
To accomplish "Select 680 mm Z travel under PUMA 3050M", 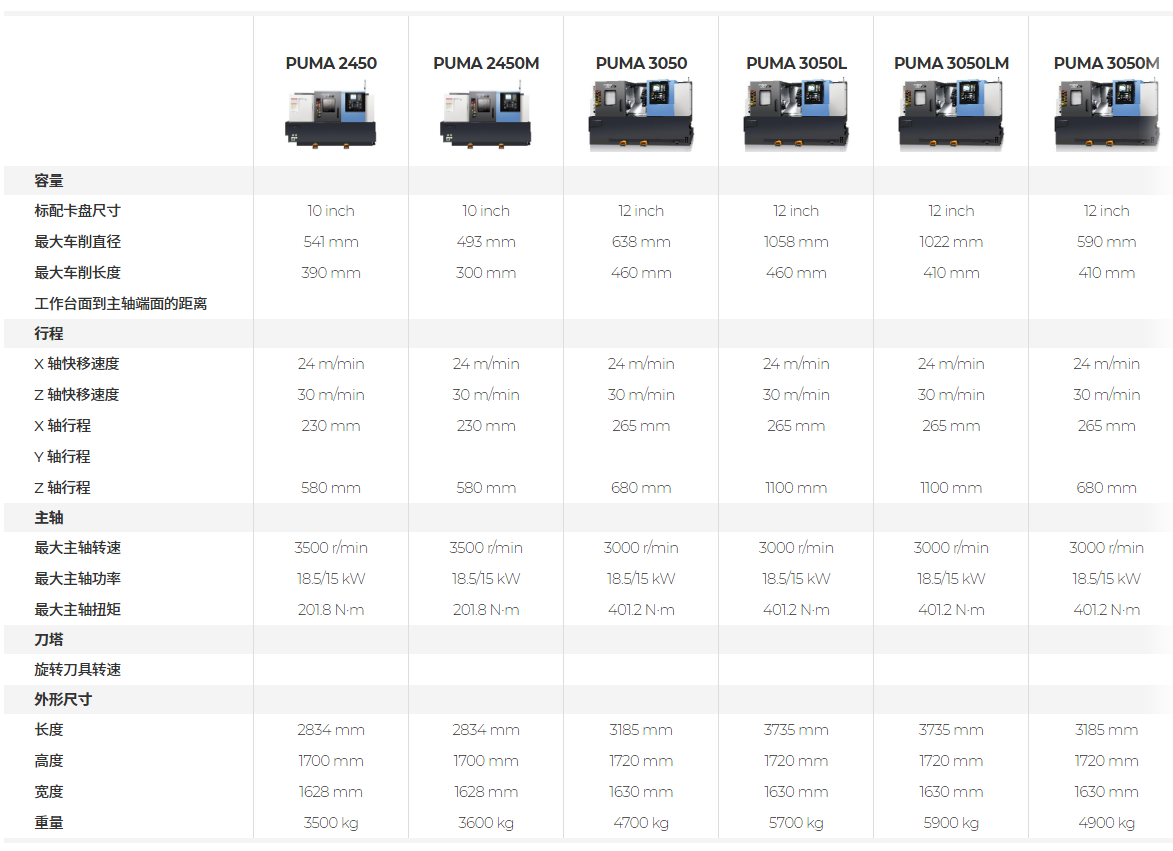I will click(x=1106, y=488).
